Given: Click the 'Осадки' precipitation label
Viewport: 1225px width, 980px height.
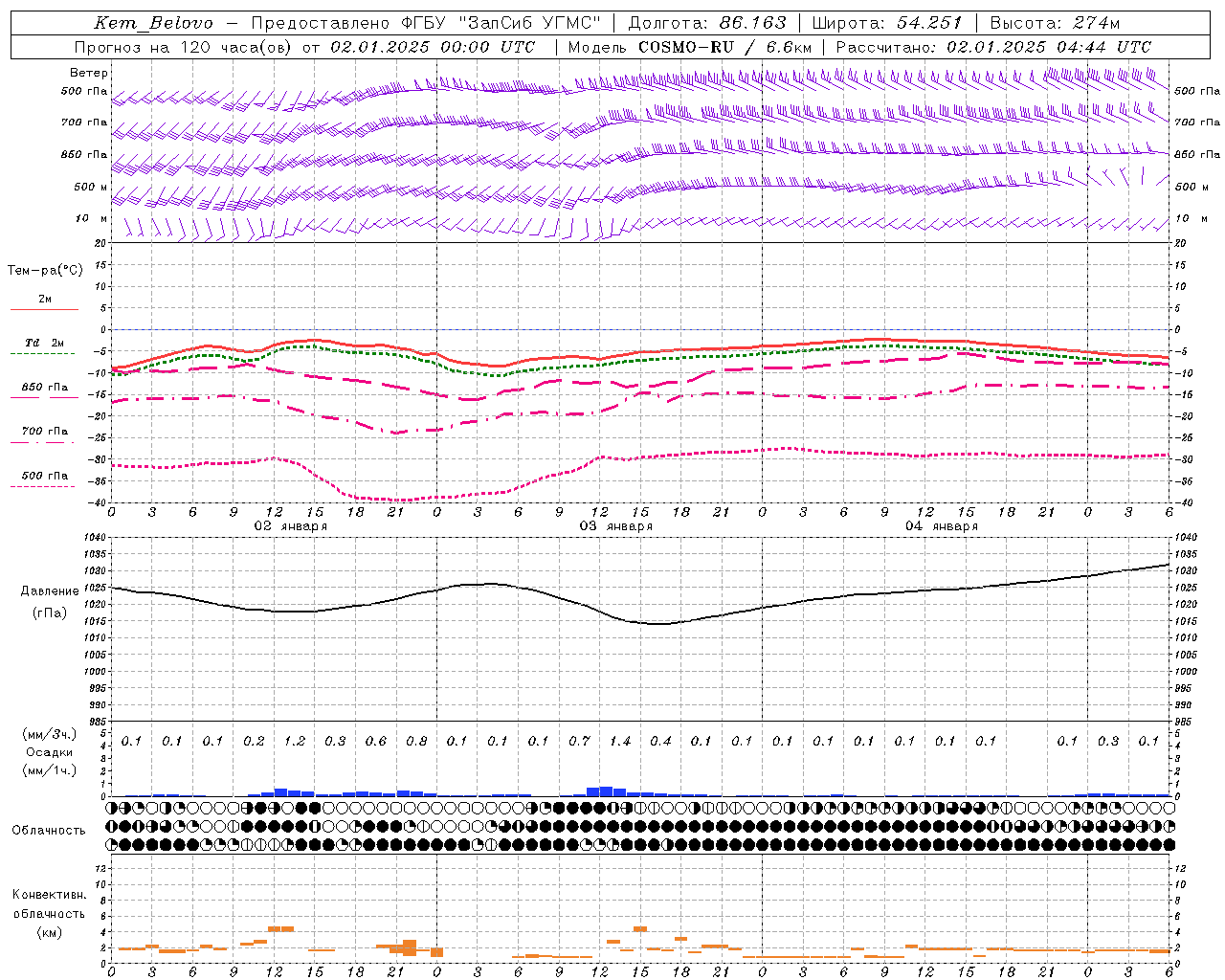Looking at the screenshot, I should (50, 752).
